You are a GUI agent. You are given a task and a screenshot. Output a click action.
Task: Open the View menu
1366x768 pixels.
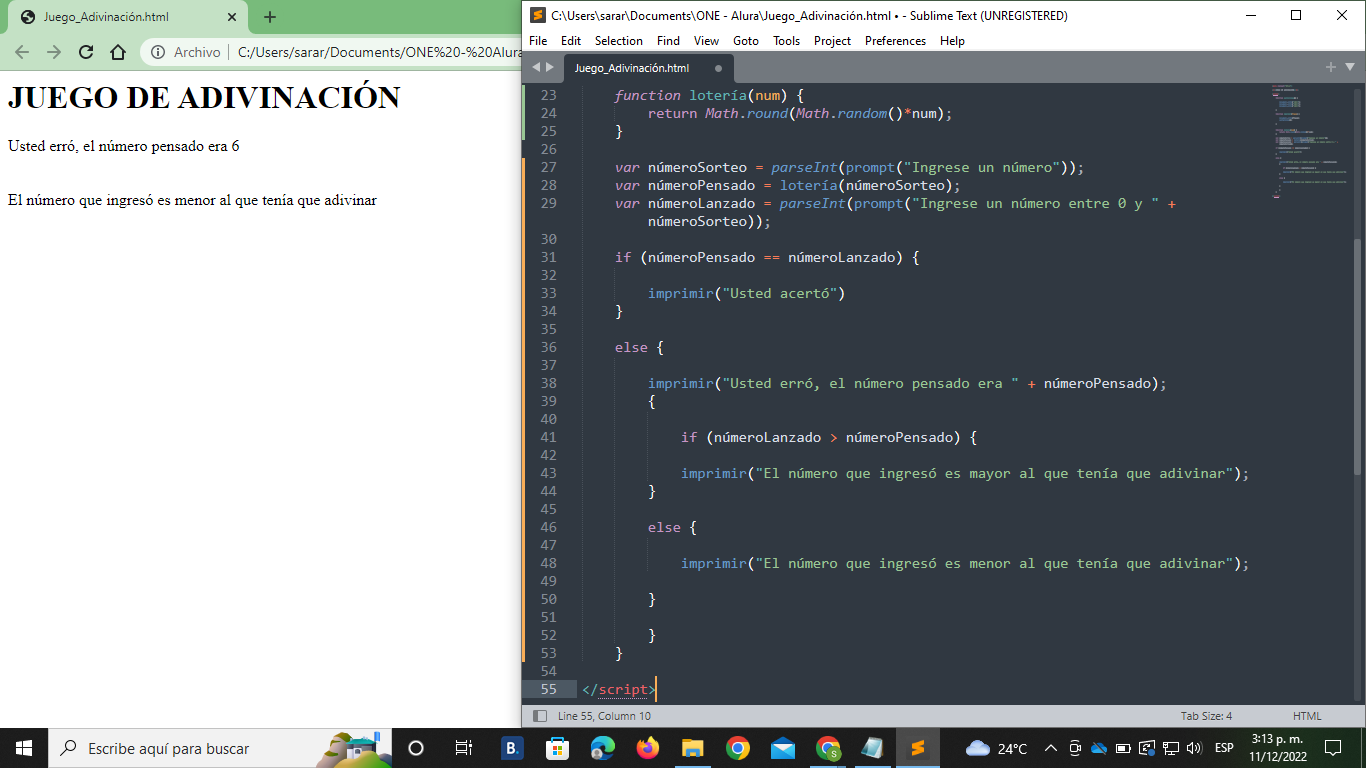tap(707, 41)
